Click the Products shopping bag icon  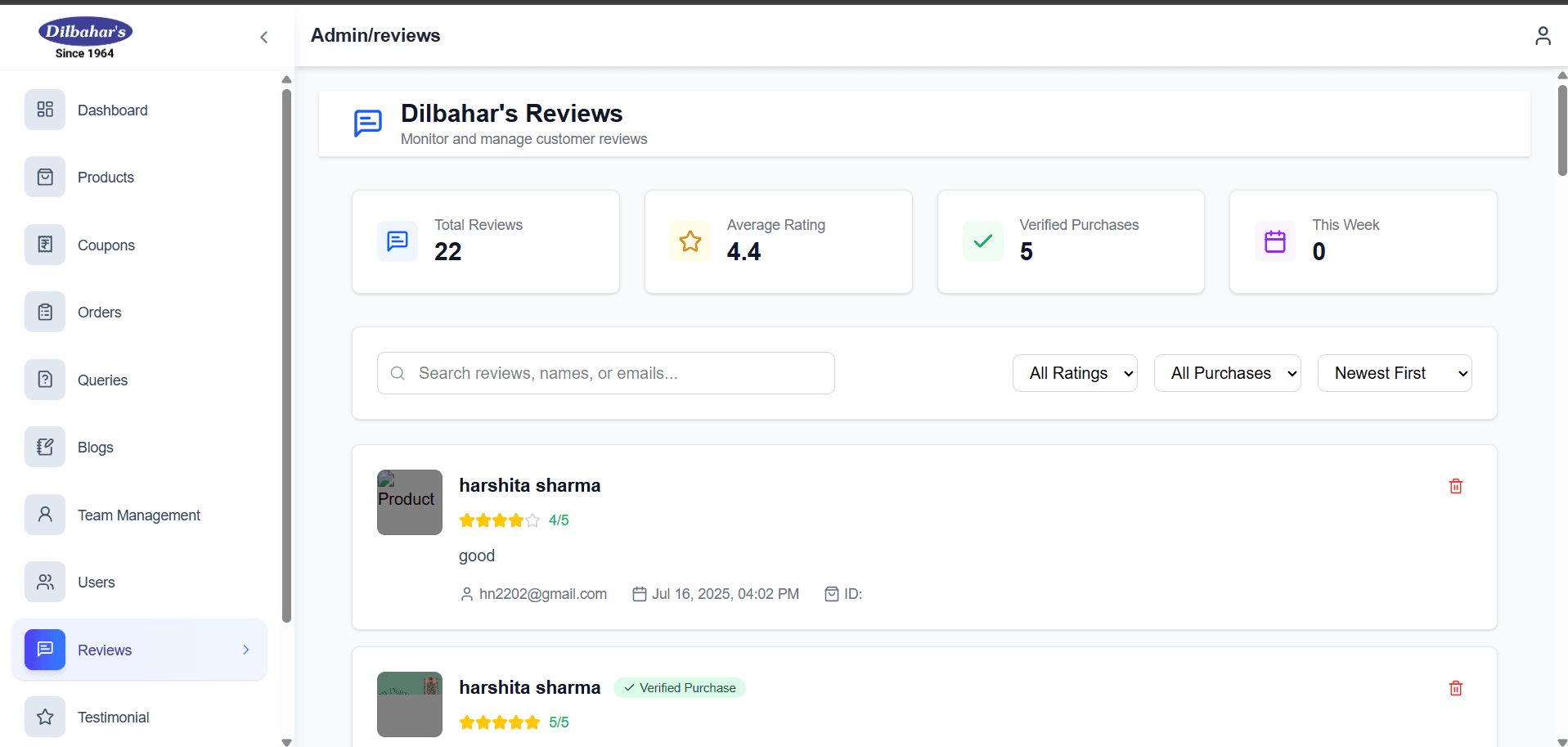pos(45,177)
